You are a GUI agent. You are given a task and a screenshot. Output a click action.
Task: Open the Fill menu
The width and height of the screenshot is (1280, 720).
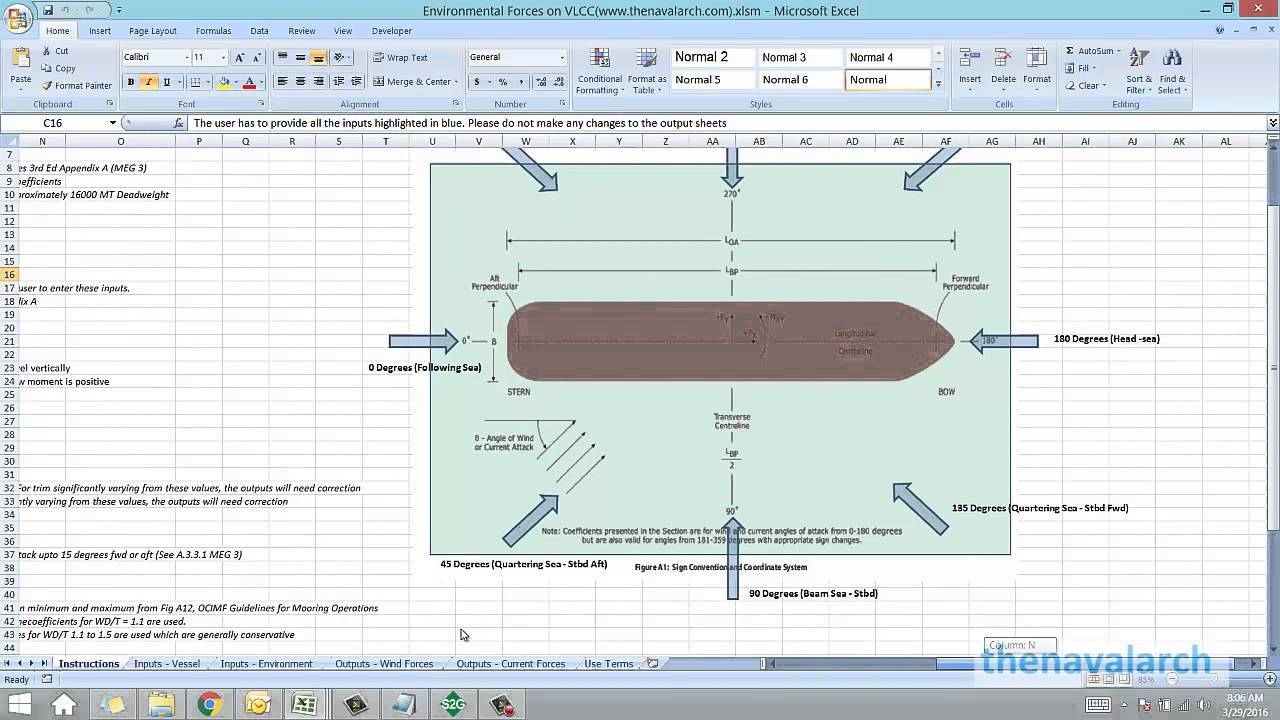pyautogui.click(x=1081, y=68)
